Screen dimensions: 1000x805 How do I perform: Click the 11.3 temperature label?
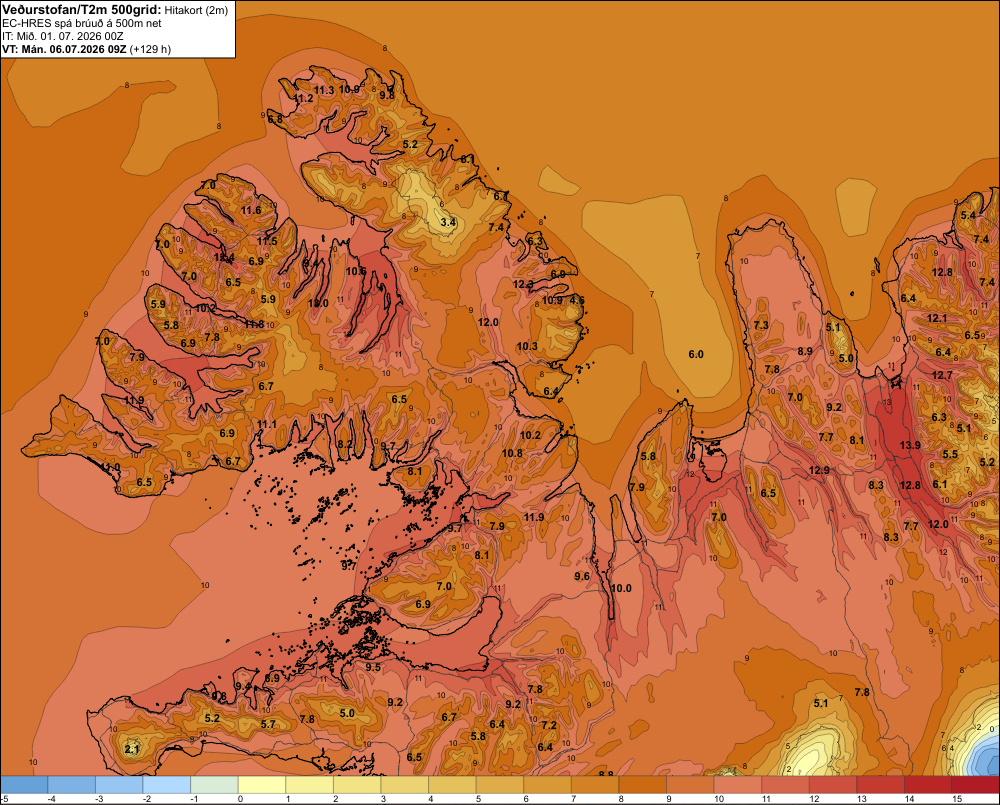tap(324, 91)
